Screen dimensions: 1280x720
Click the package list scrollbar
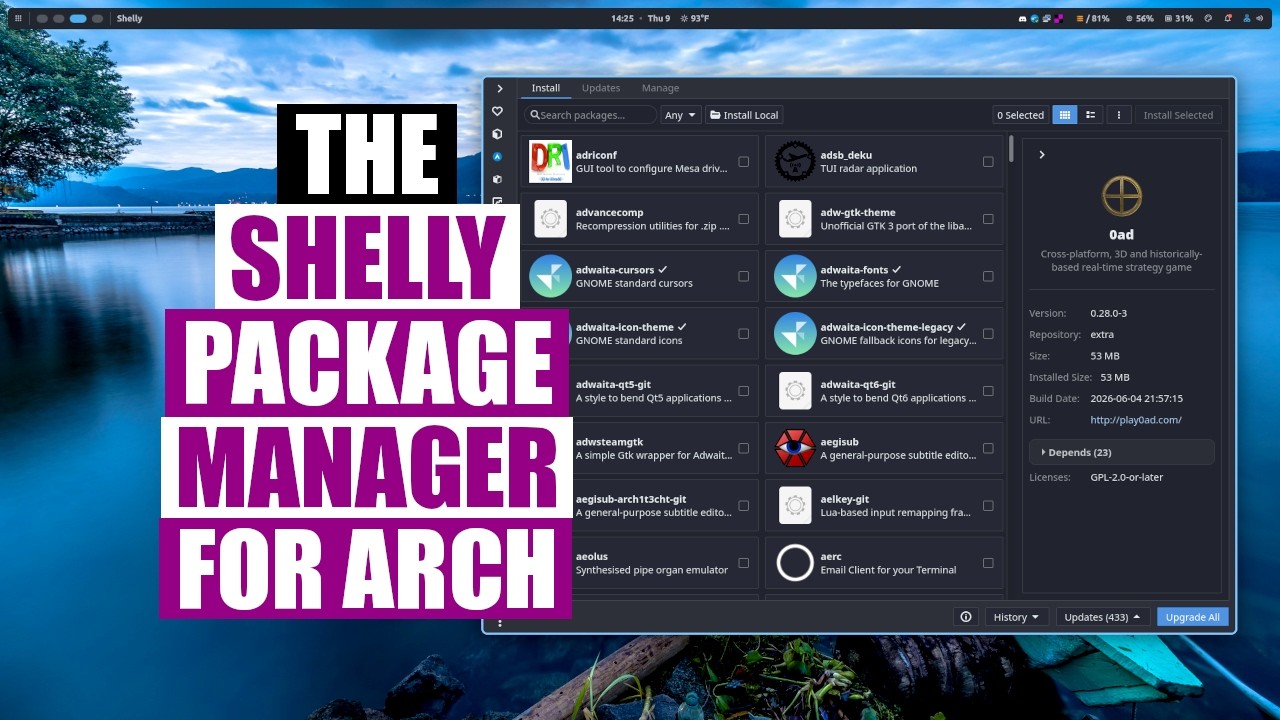tap(1011, 149)
